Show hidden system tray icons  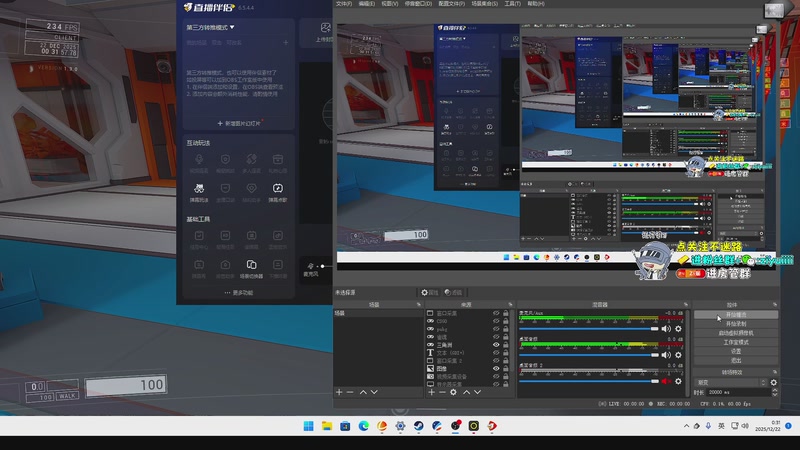coord(686,426)
